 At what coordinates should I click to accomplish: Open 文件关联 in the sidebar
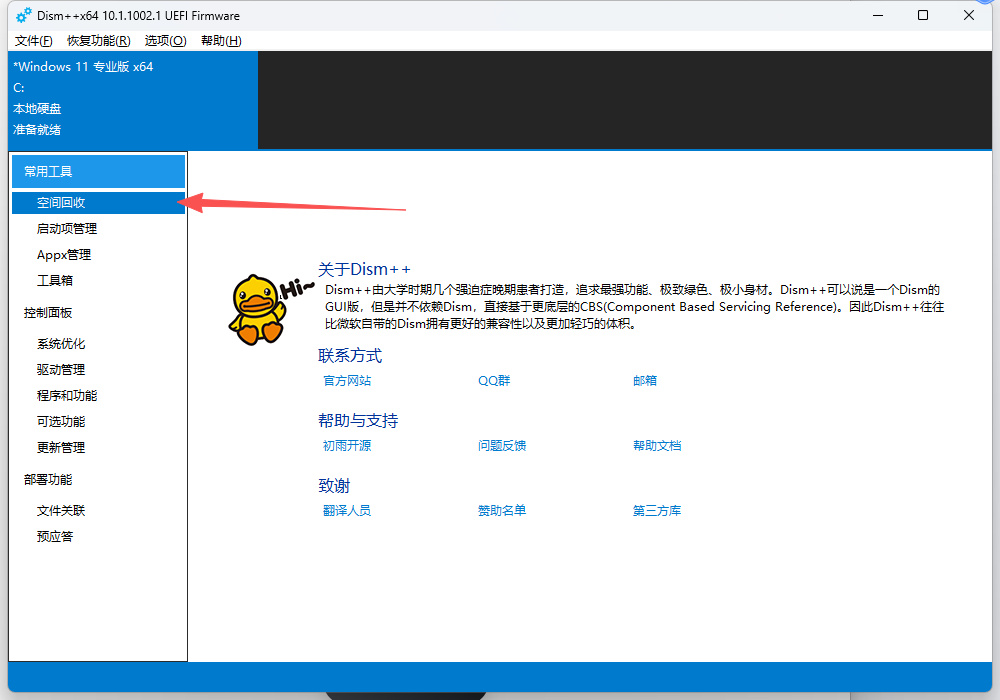coord(61,511)
